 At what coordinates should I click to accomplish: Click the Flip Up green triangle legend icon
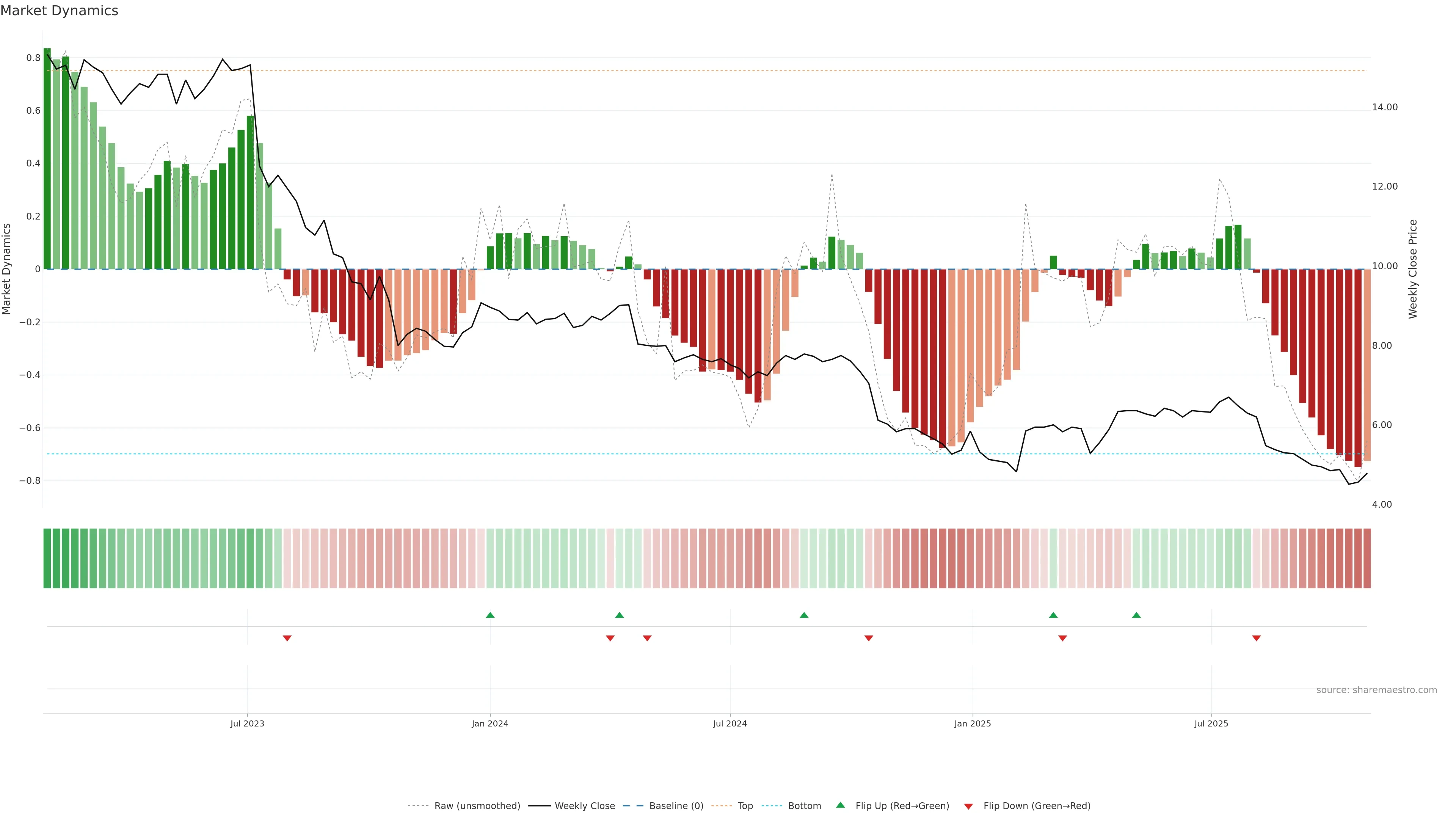(x=840, y=805)
